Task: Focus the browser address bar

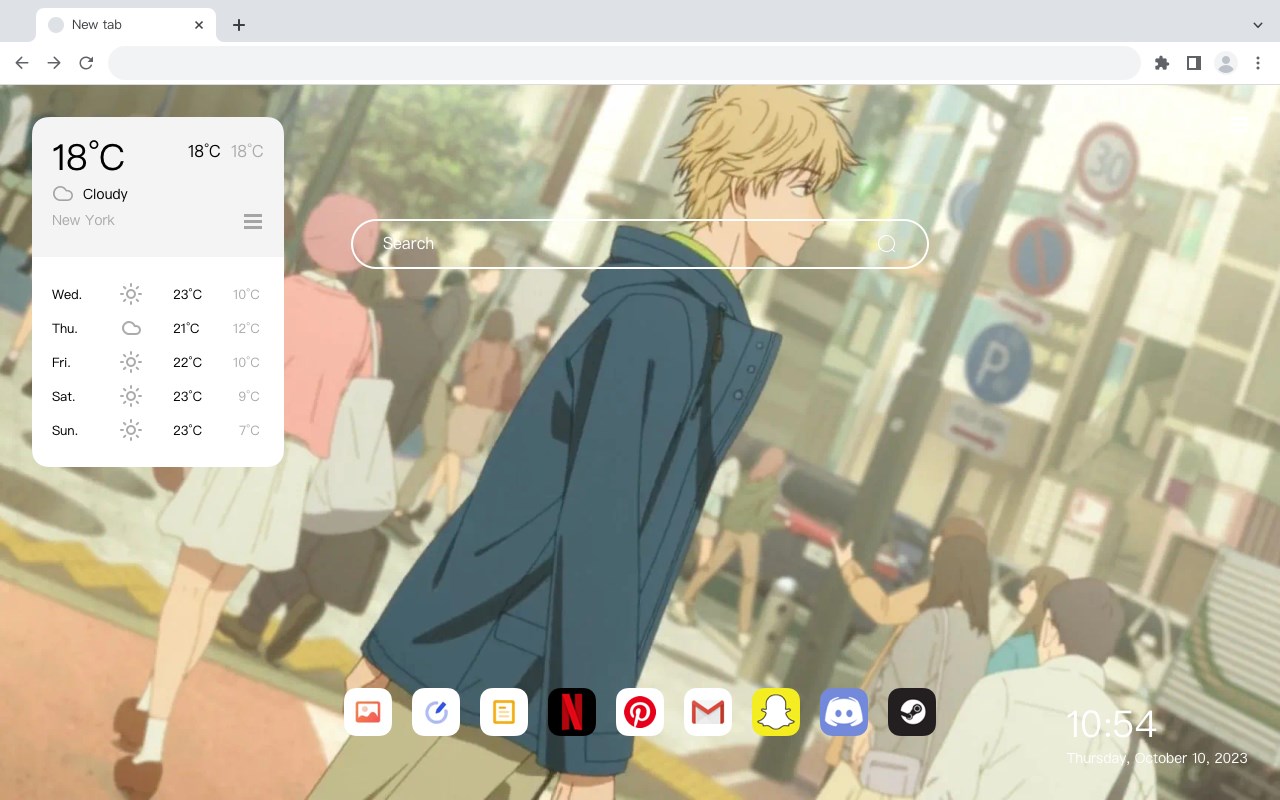Action: (x=624, y=63)
